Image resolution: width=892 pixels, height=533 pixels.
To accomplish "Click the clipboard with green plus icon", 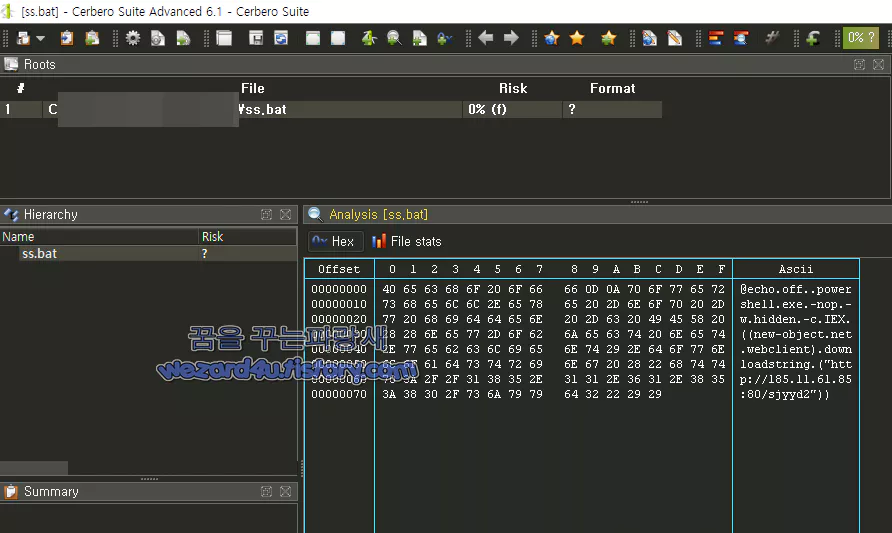I will tap(92, 38).
